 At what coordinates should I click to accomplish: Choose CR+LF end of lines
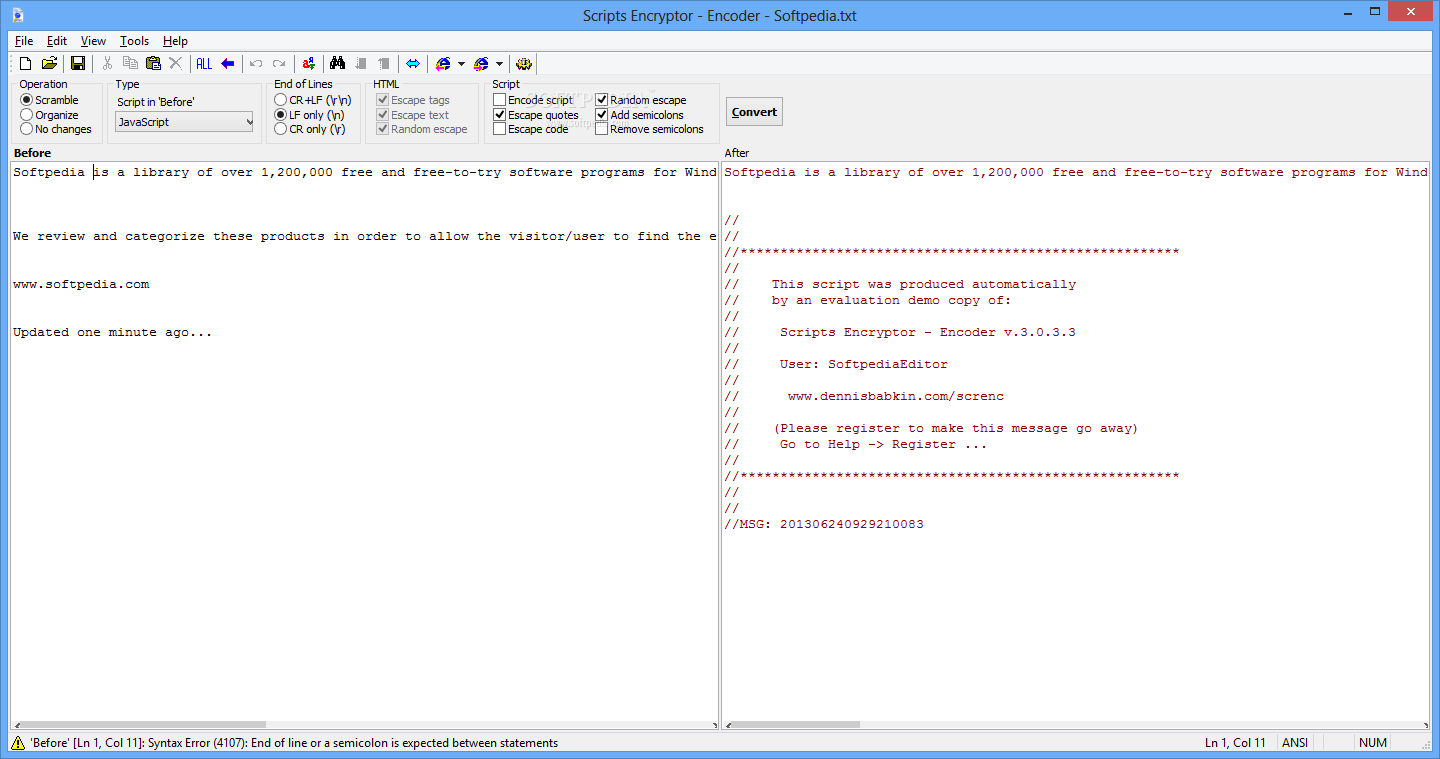coord(313,100)
